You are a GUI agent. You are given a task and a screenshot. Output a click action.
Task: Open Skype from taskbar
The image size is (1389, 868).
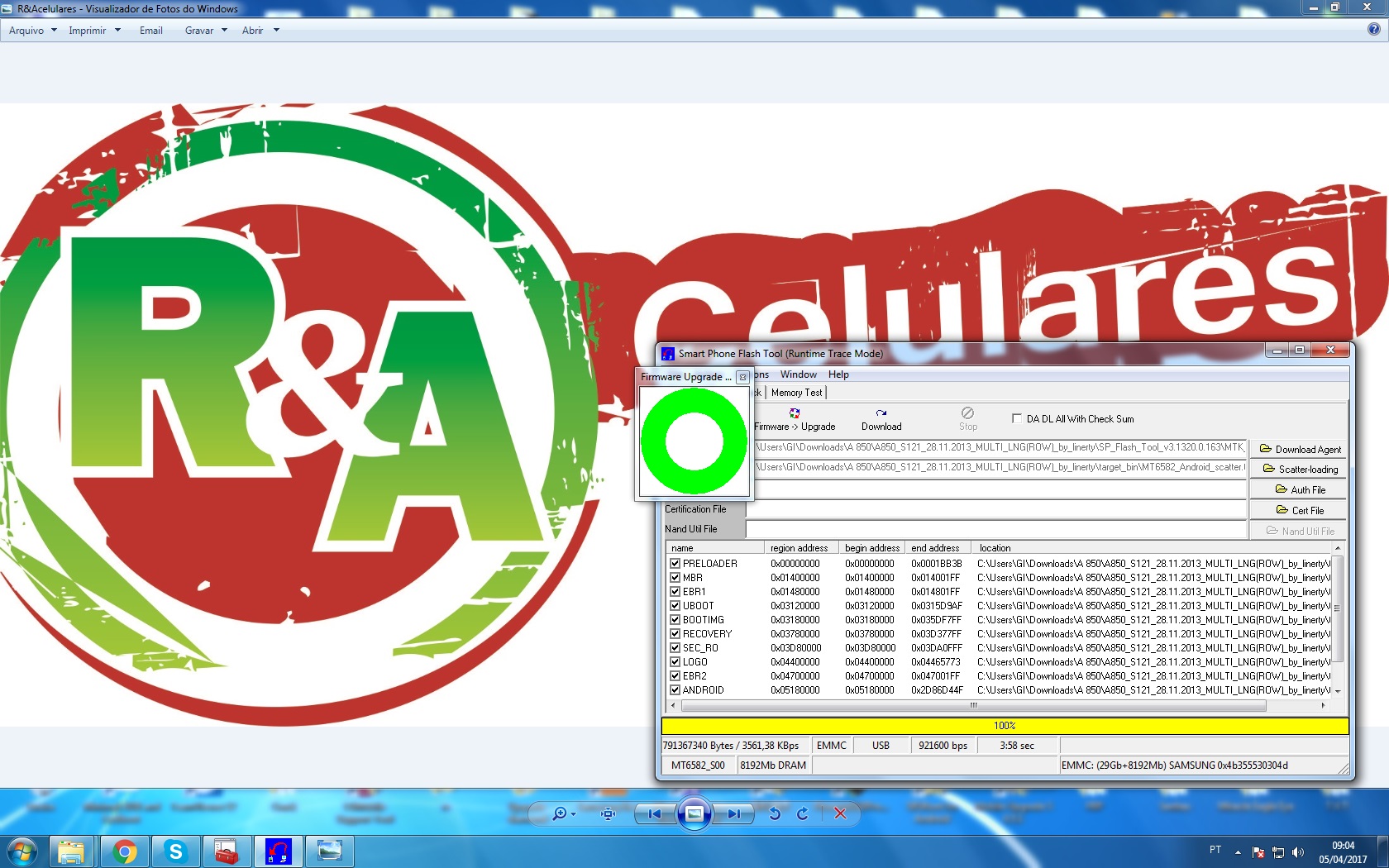175,851
